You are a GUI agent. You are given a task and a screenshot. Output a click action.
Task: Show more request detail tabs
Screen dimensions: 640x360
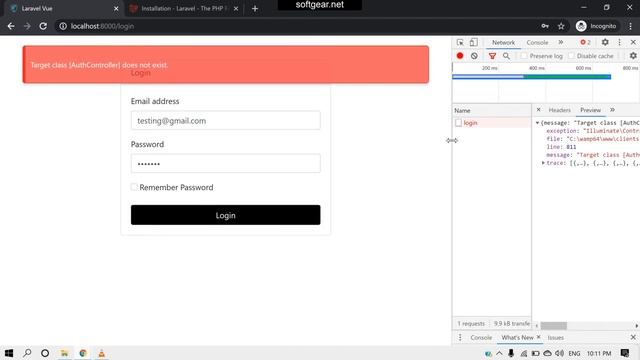(x=612, y=110)
